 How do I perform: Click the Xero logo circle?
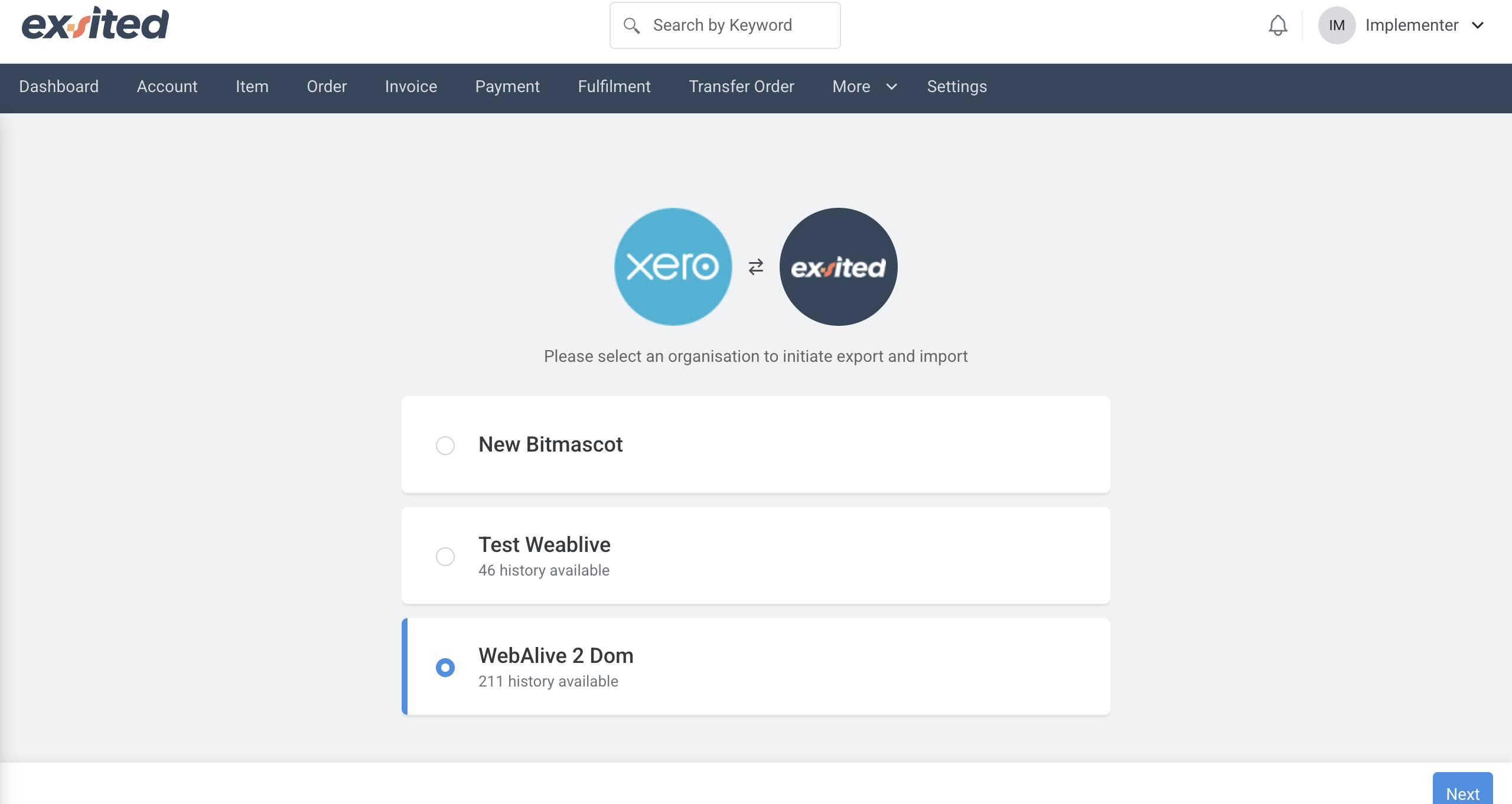[673, 266]
